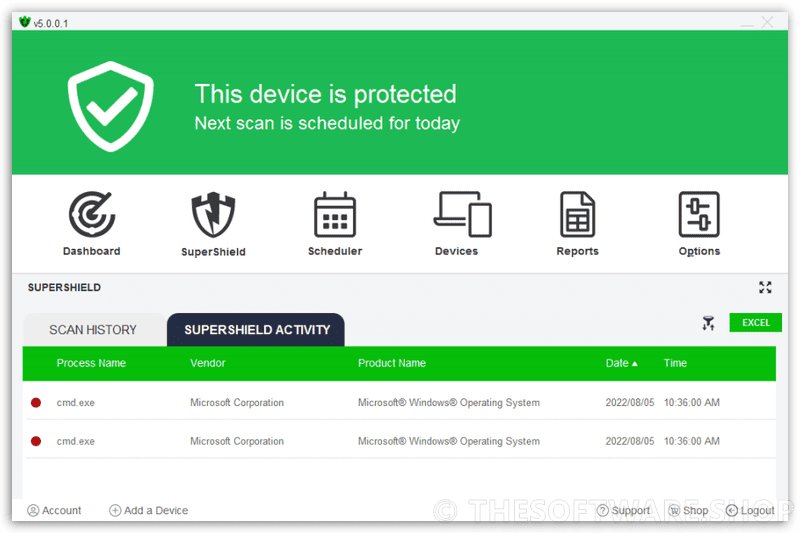800x533 pixels.
Task: Click the first row's product name
Action: click(x=448, y=402)
